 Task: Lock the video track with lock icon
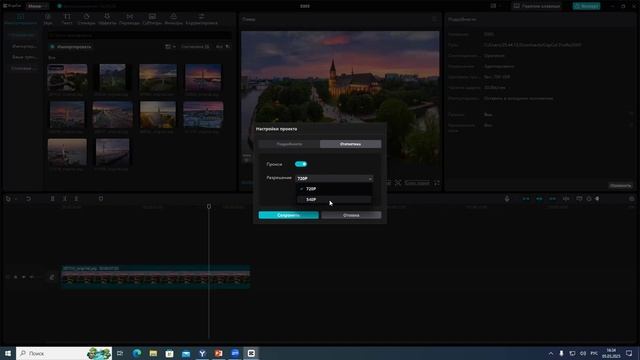pyautogui.click(x=16, y=277)
